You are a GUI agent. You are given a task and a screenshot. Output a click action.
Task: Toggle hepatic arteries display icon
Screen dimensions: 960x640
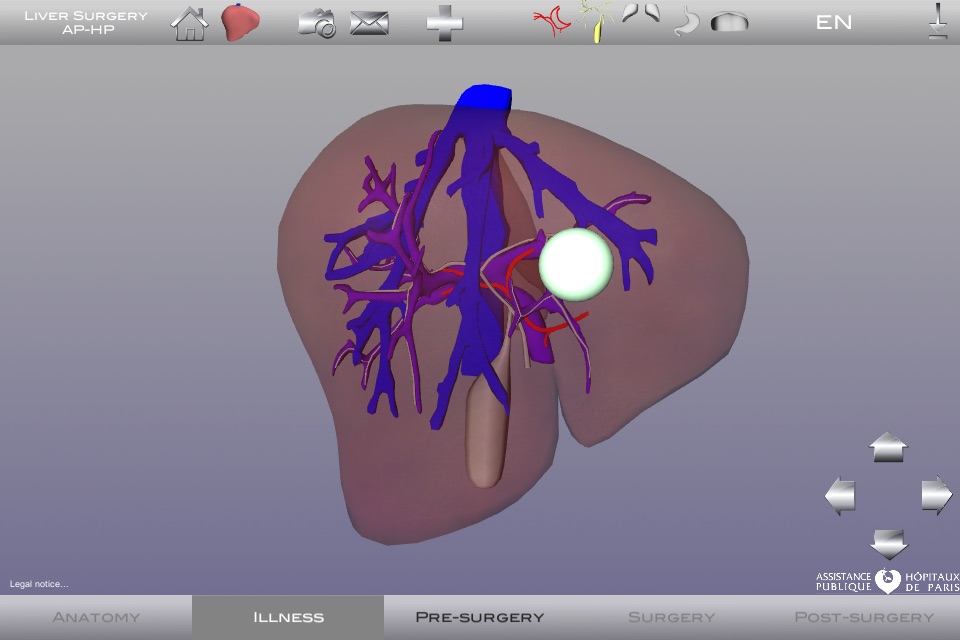point(552,22)
